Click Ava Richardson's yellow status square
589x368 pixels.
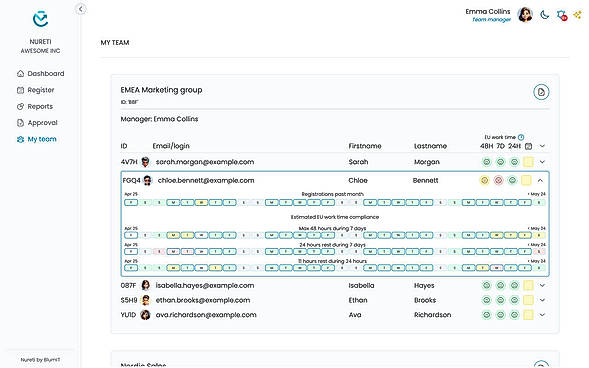click(528, 315)
